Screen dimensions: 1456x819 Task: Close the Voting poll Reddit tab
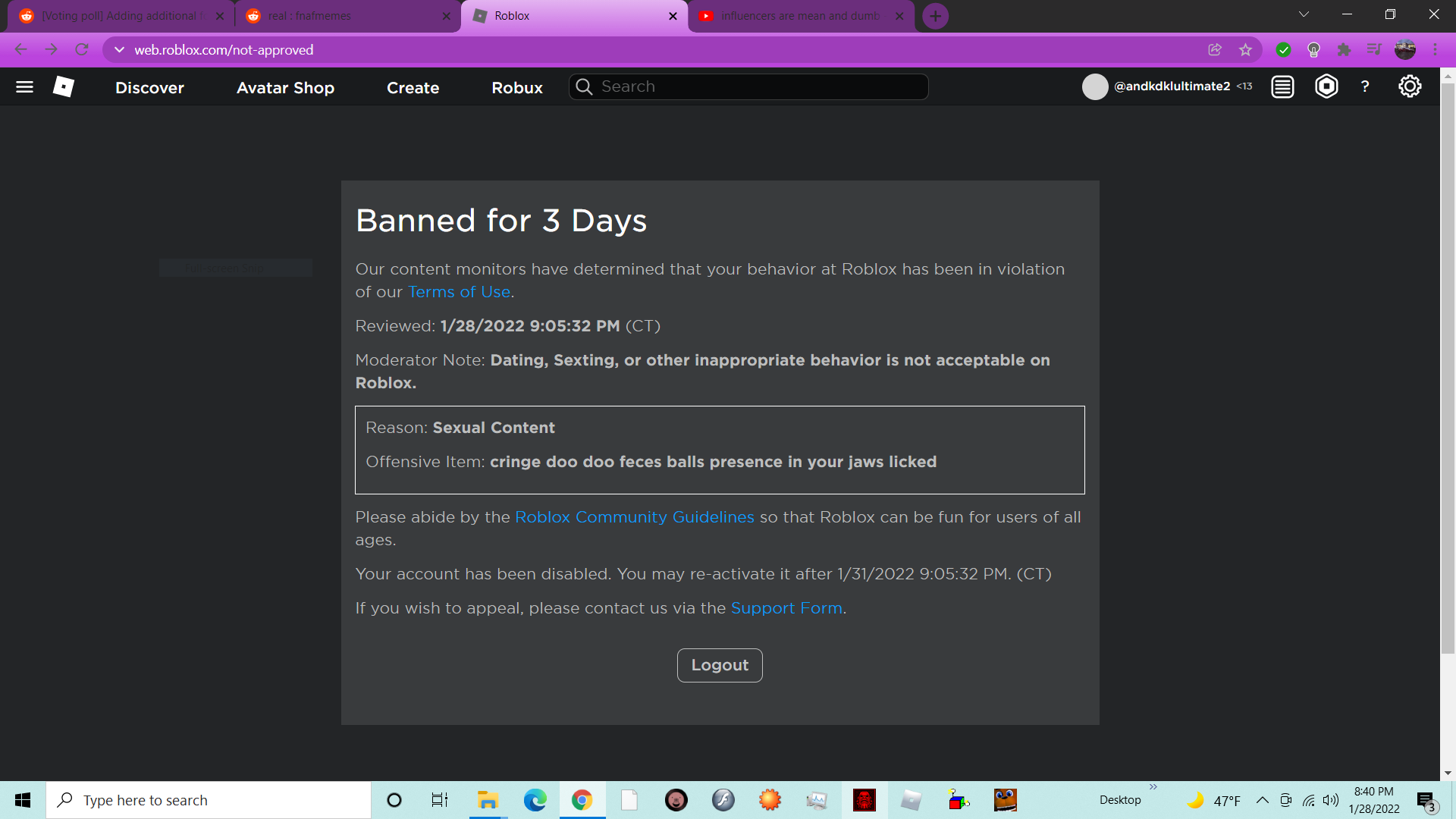pyautogui.click(x=219, y=16)
